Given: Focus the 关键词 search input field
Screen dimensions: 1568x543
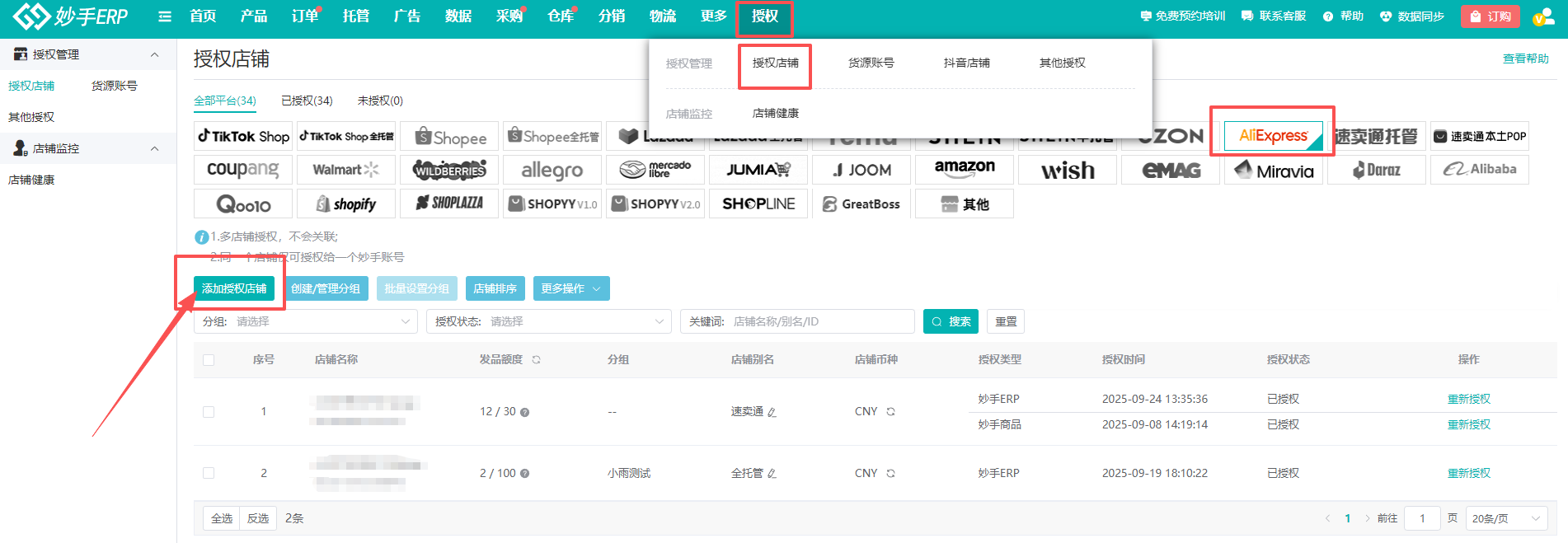Looking at the screenshot, I should point(819,321).
